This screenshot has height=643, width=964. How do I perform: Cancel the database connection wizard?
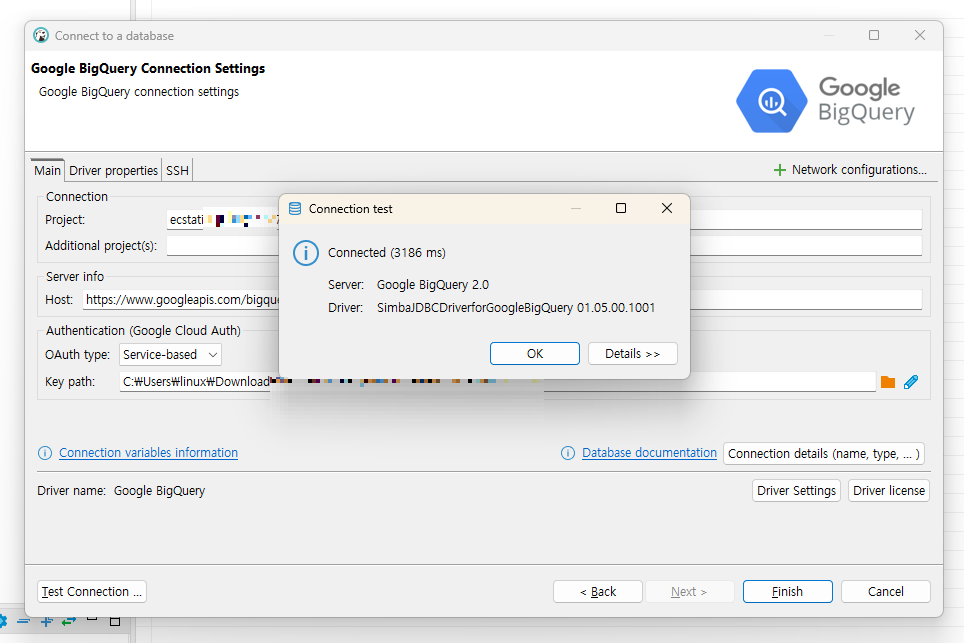point(885,591)
